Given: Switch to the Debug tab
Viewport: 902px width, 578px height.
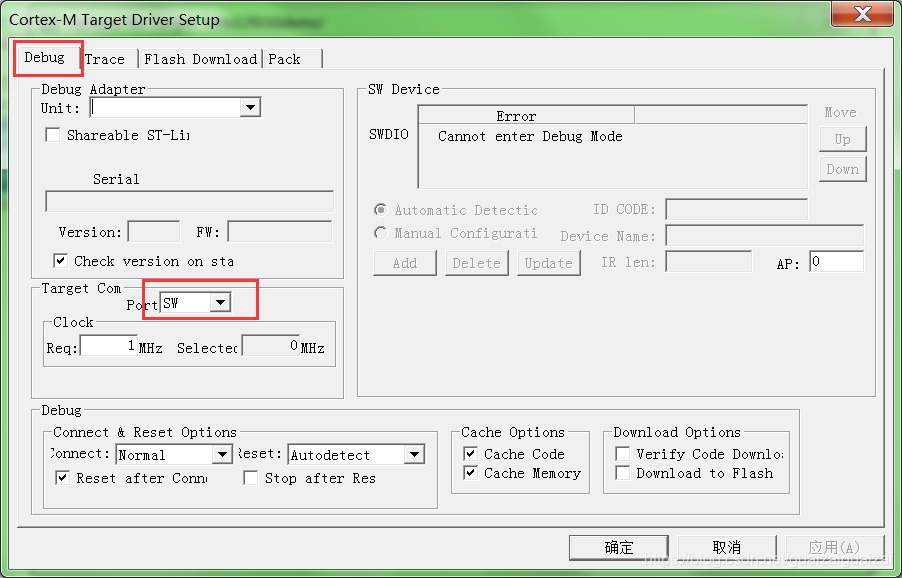Looking at the screenshot, I should 46,58.
